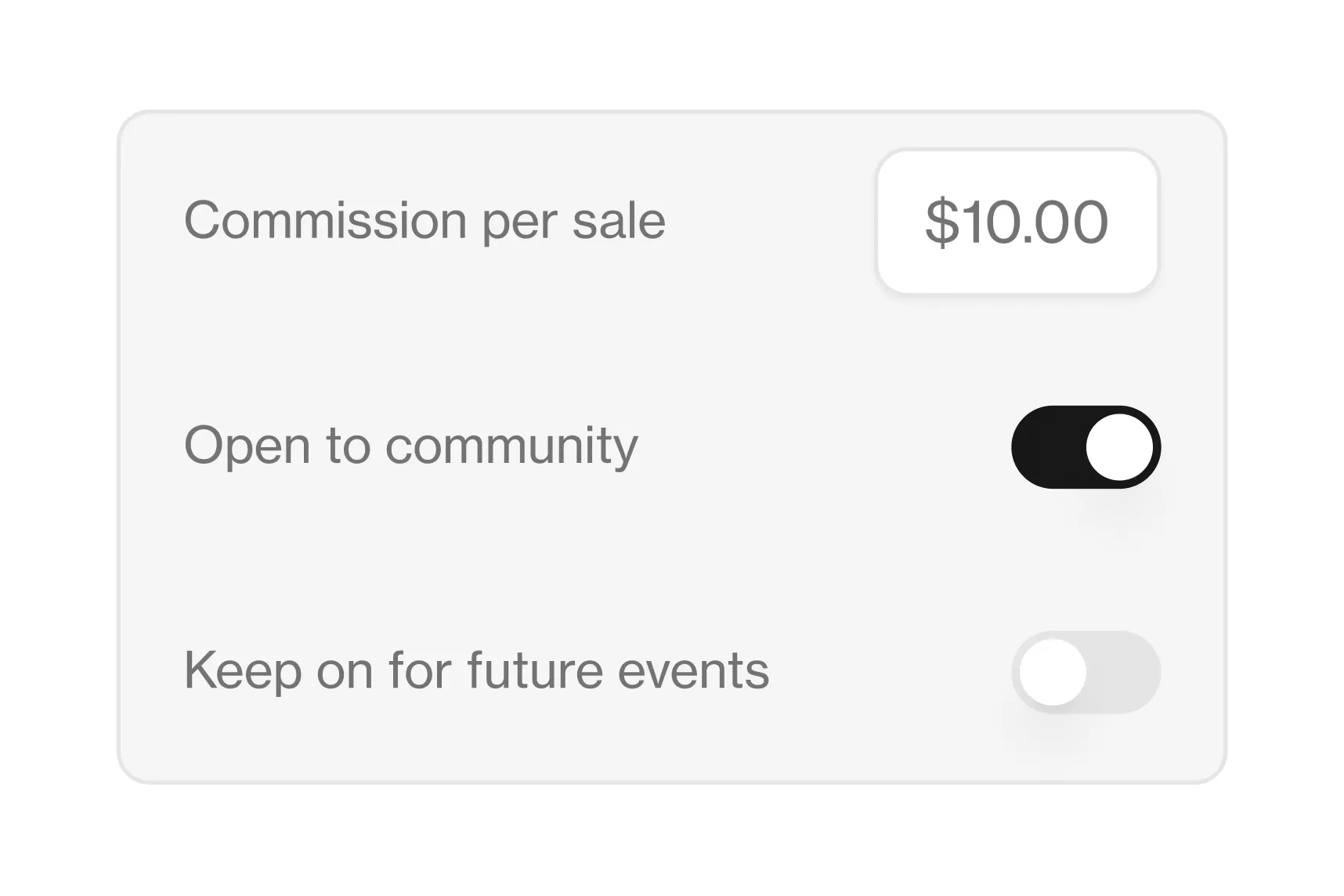Viewport: 1344px width, 896px height.
Task: Click the dollar sign in the commission field
Action: click(941, 222)
